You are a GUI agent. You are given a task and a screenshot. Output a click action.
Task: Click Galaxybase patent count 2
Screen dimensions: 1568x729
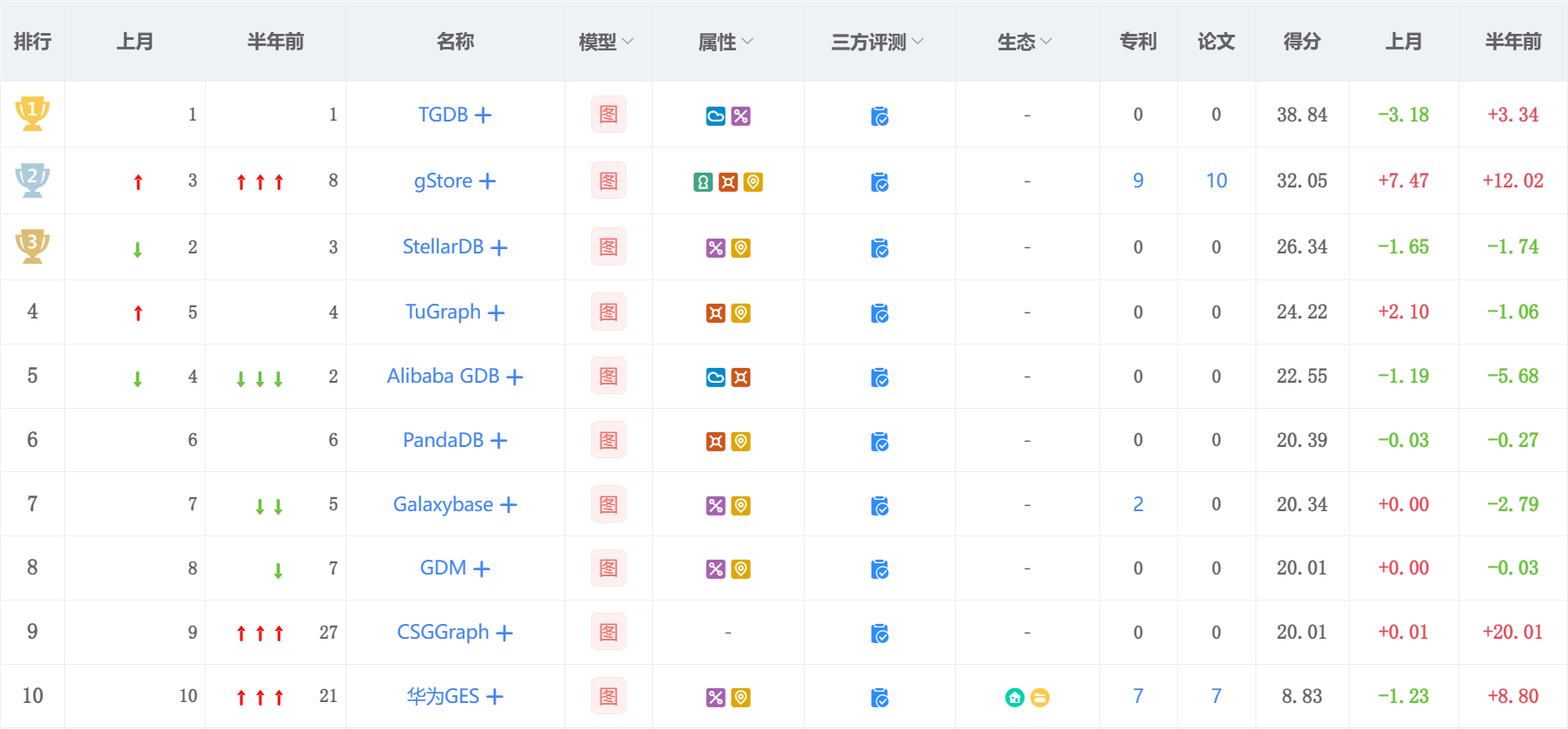pos(1138,504)
